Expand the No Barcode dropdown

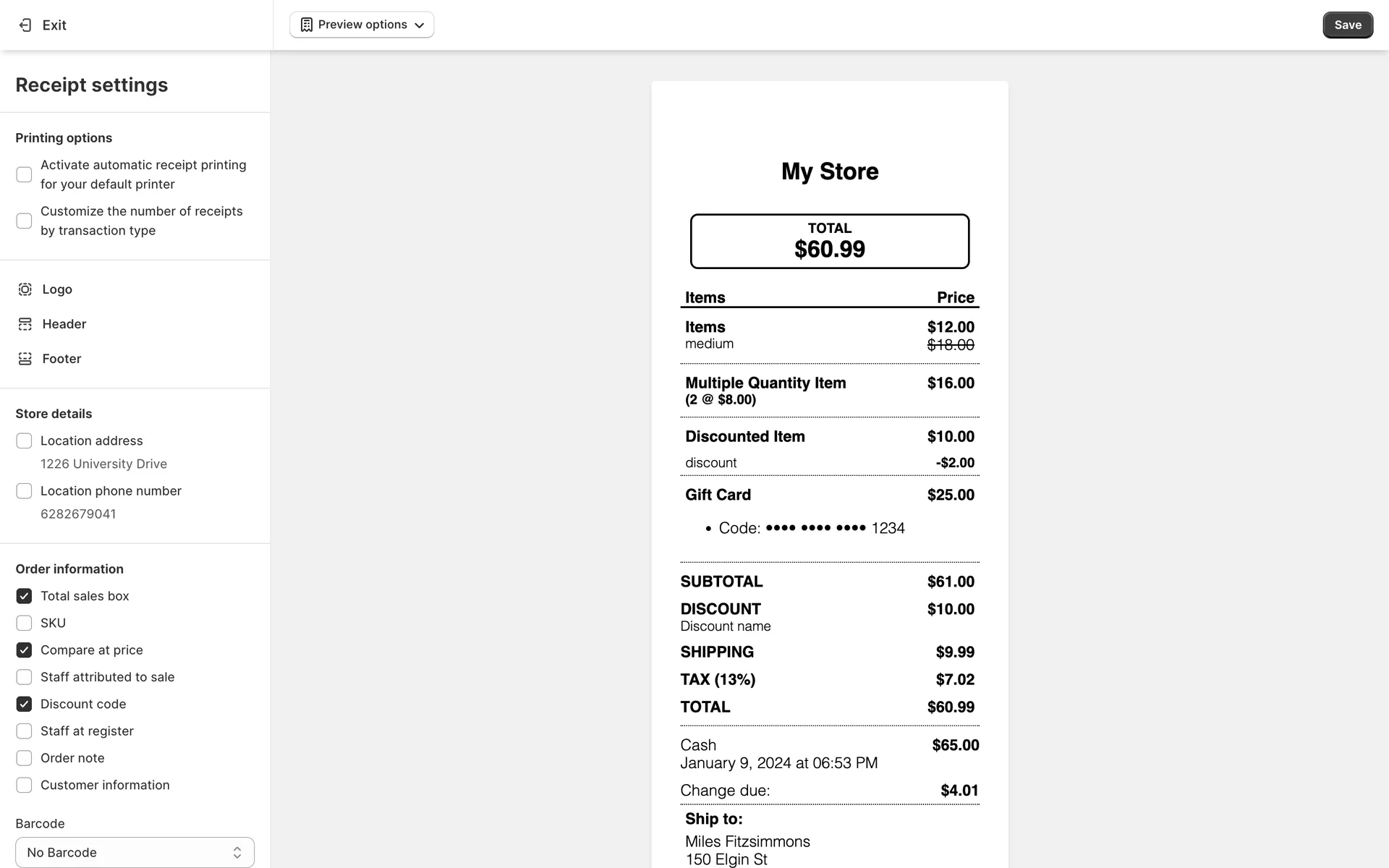click(x=135, y=853)
